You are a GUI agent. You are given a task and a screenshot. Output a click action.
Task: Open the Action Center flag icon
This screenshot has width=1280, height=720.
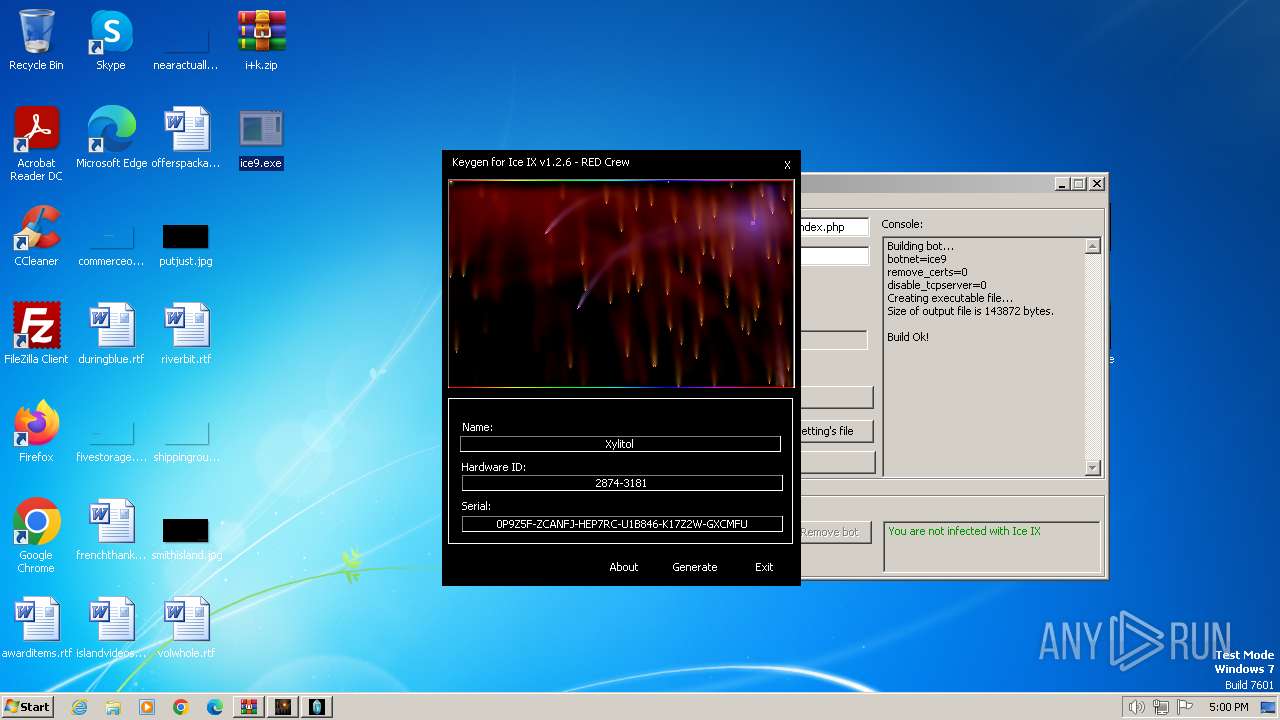(x=1185, y=707)
